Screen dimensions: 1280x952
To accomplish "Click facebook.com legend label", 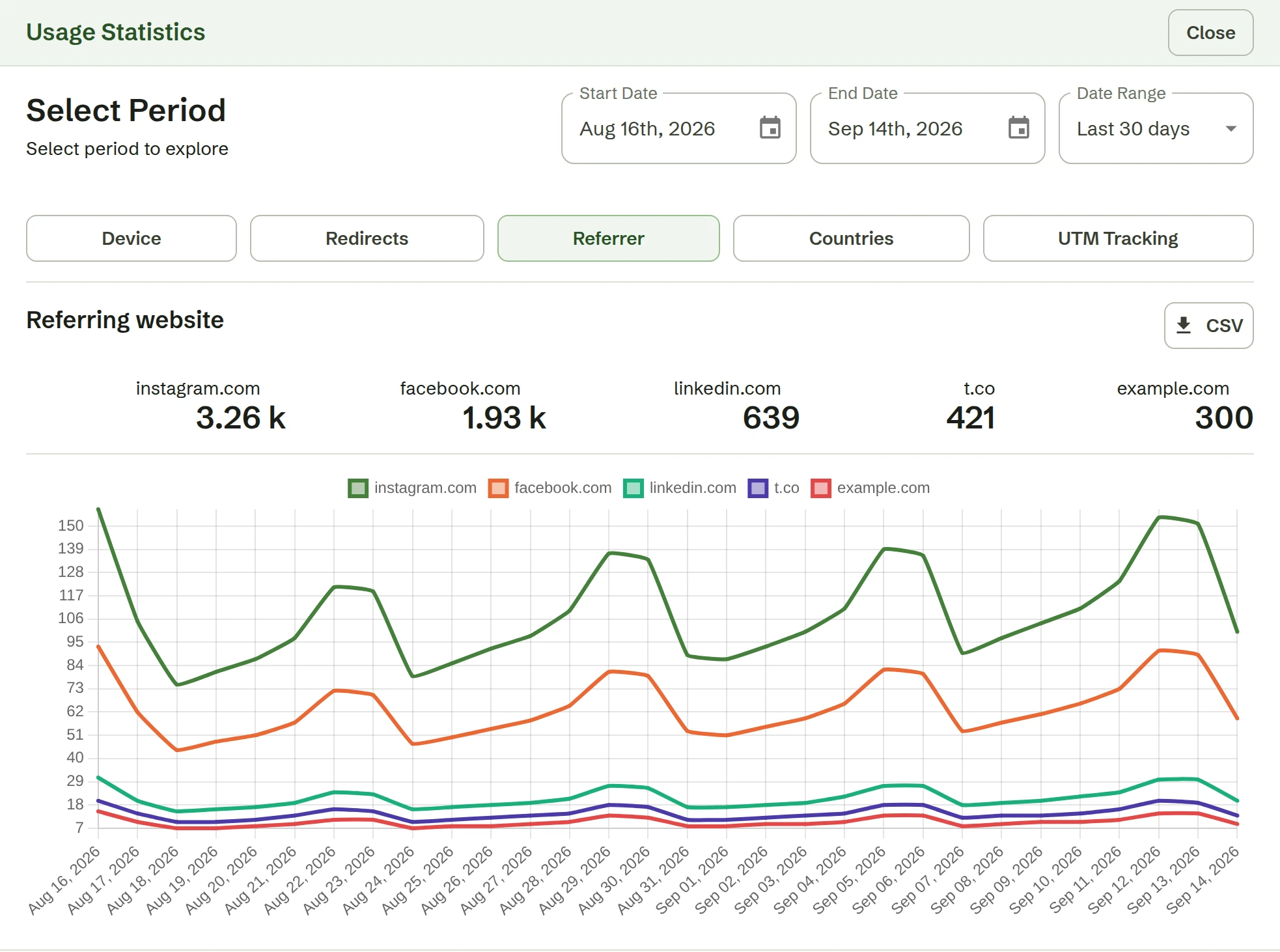I will [563, 488].
